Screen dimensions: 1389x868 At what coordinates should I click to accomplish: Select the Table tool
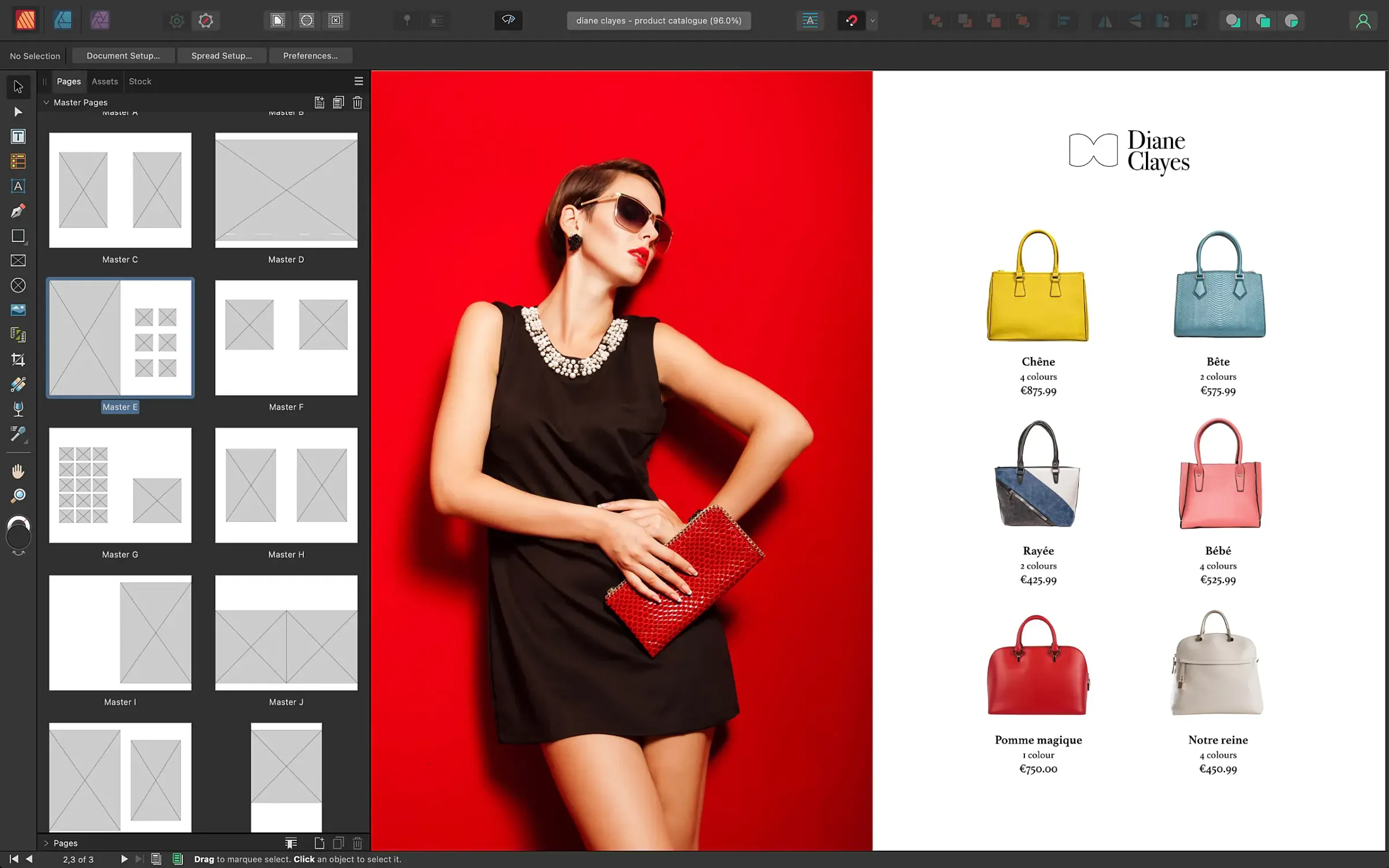tap(18, 161)
